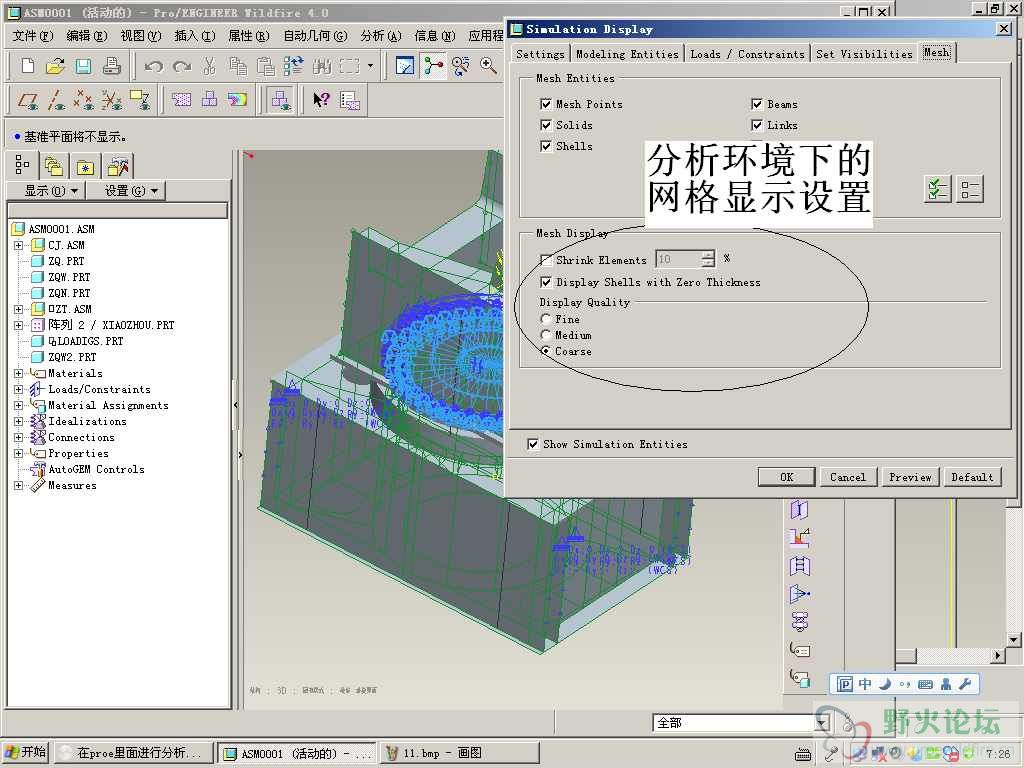Uncheck the Mesh Points checkbox

pos(546,104)
